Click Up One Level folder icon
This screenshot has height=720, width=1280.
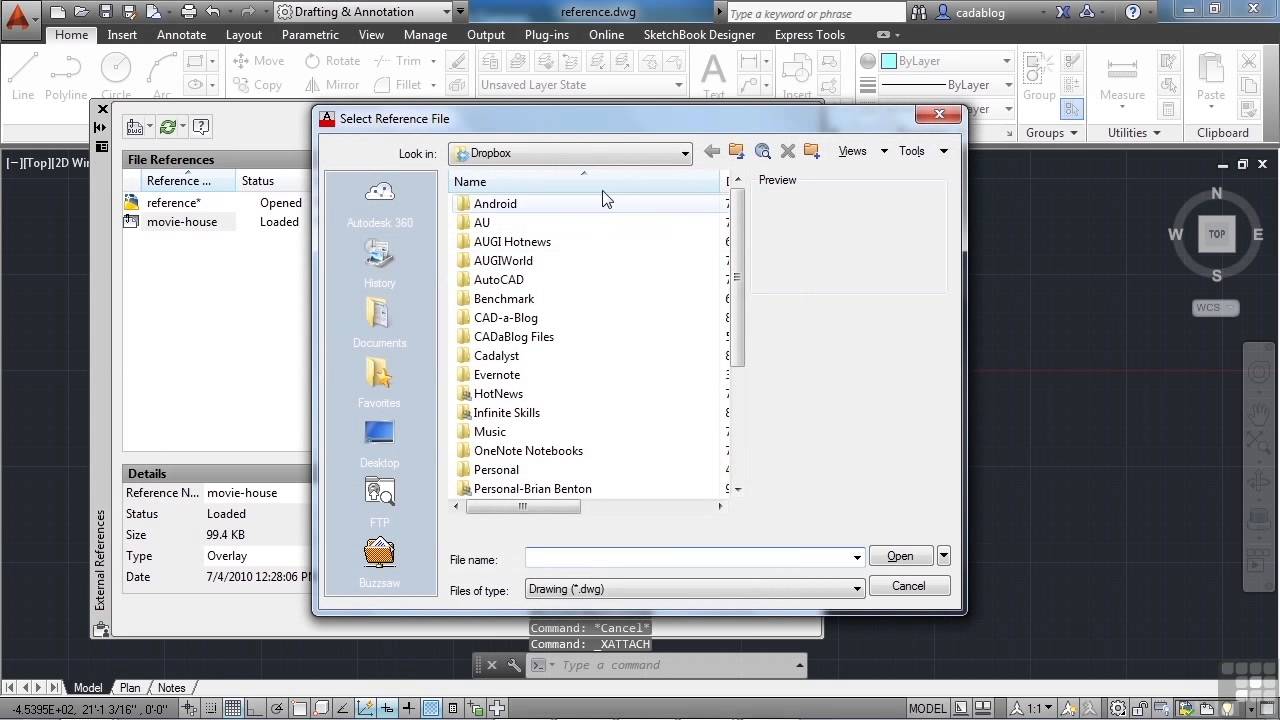tap(736, 151)
